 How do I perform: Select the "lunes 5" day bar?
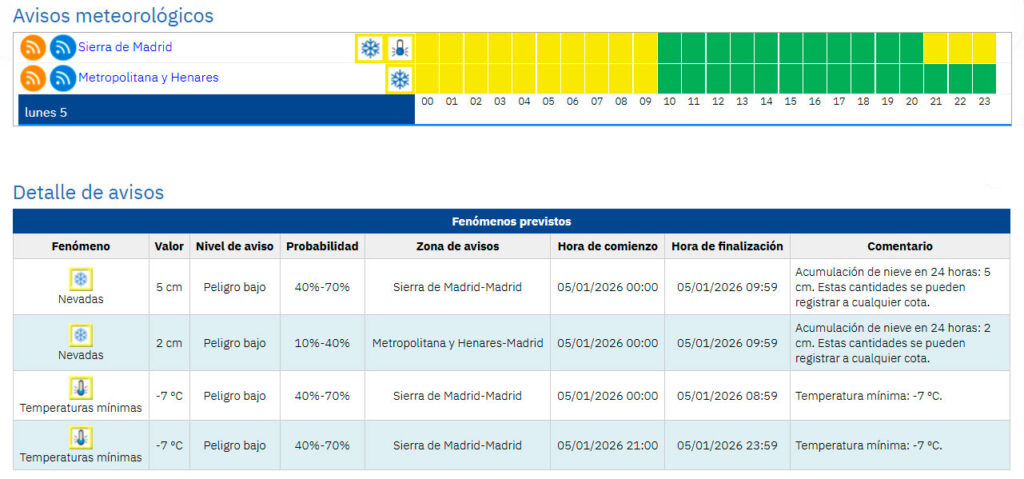click(216, 111)
